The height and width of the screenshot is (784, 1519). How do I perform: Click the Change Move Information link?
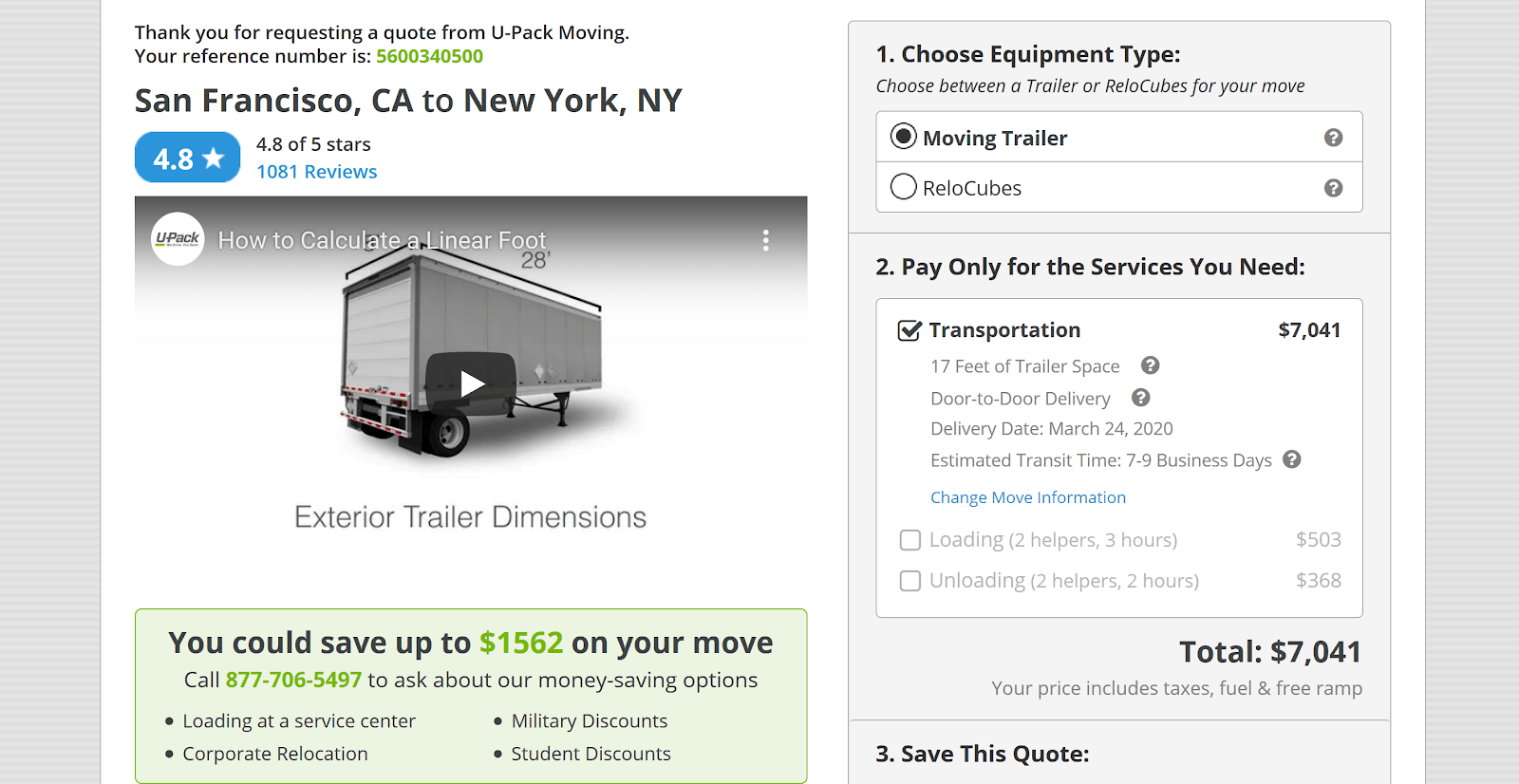tap(1028, 497)
